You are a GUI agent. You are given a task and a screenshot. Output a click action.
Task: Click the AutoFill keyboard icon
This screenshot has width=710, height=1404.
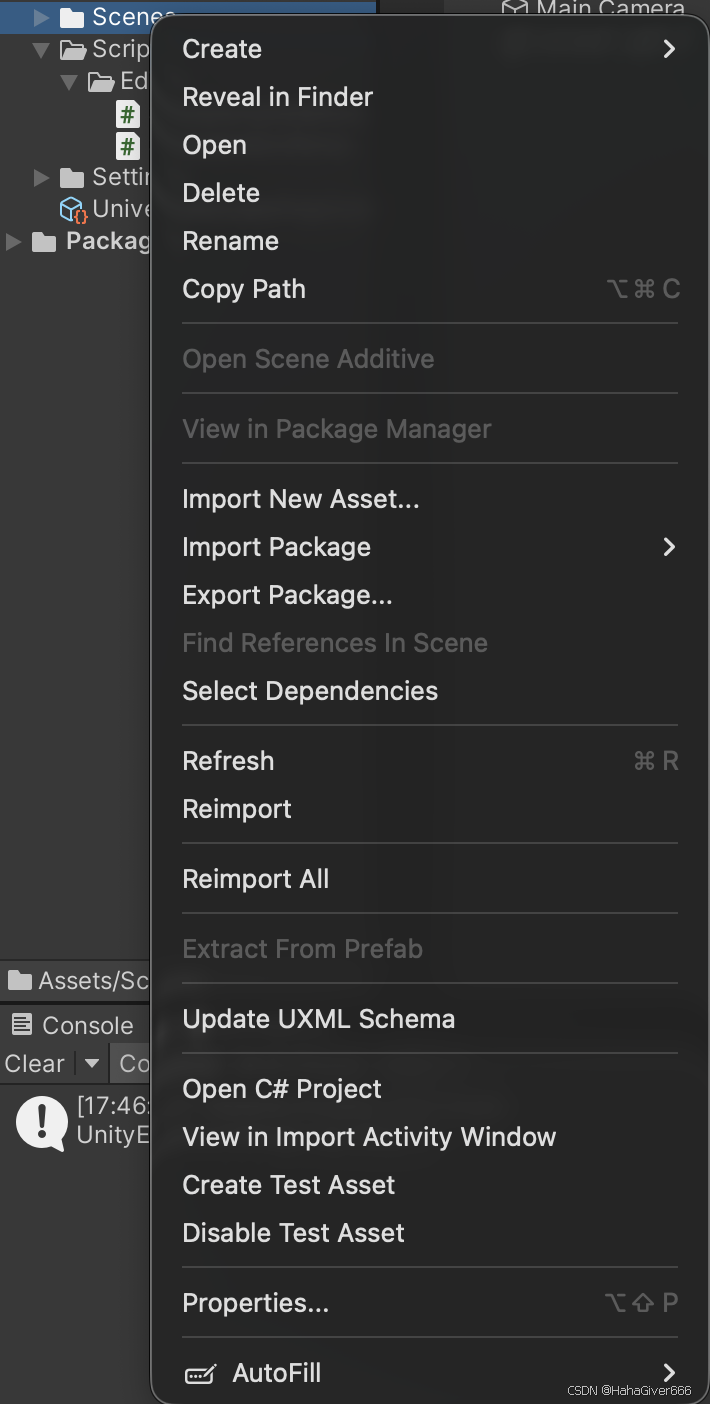pos(201,1374)
